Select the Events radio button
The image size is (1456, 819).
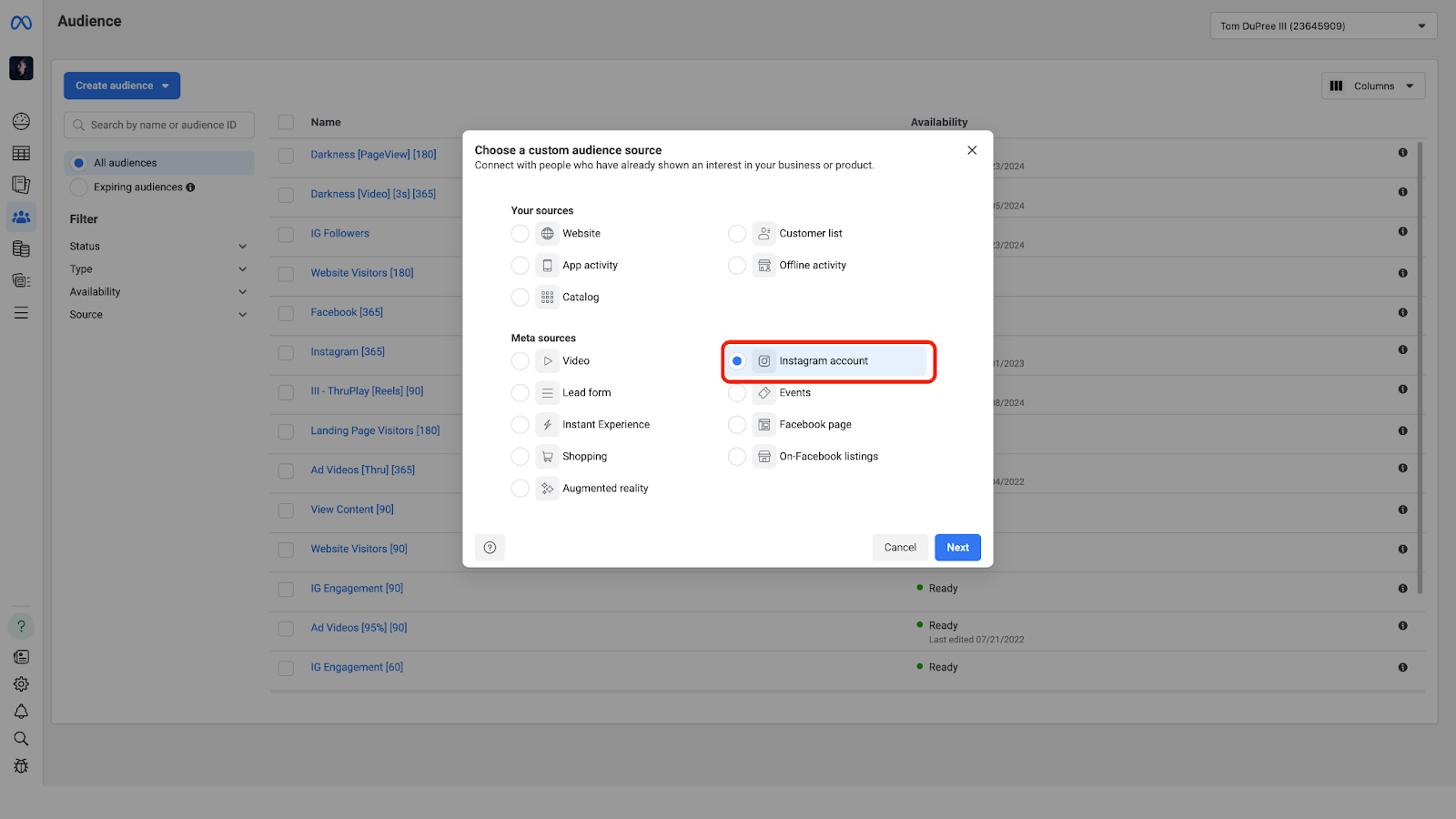point(737,393)
